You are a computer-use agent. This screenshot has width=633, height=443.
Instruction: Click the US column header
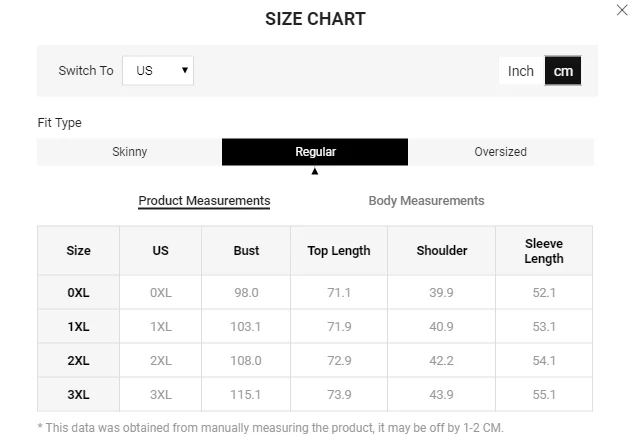160,251
